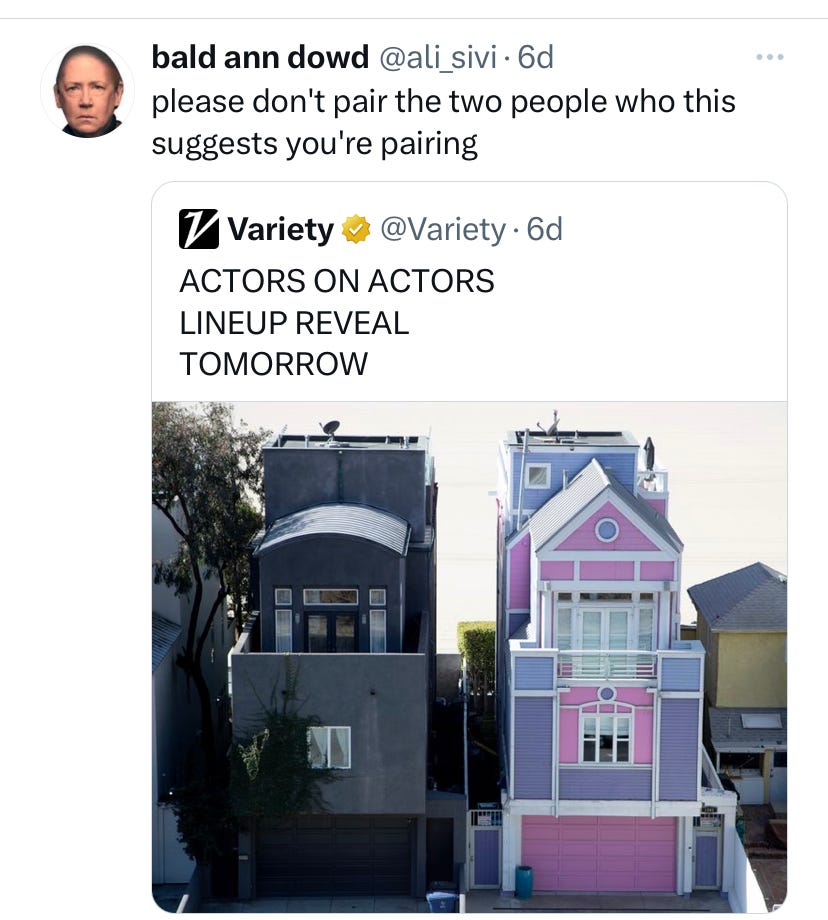Viewport: 828px width, 920px height.
Task: Click the pink garage door in the photo
Action: pyautogui.click(x=599, y=854)
